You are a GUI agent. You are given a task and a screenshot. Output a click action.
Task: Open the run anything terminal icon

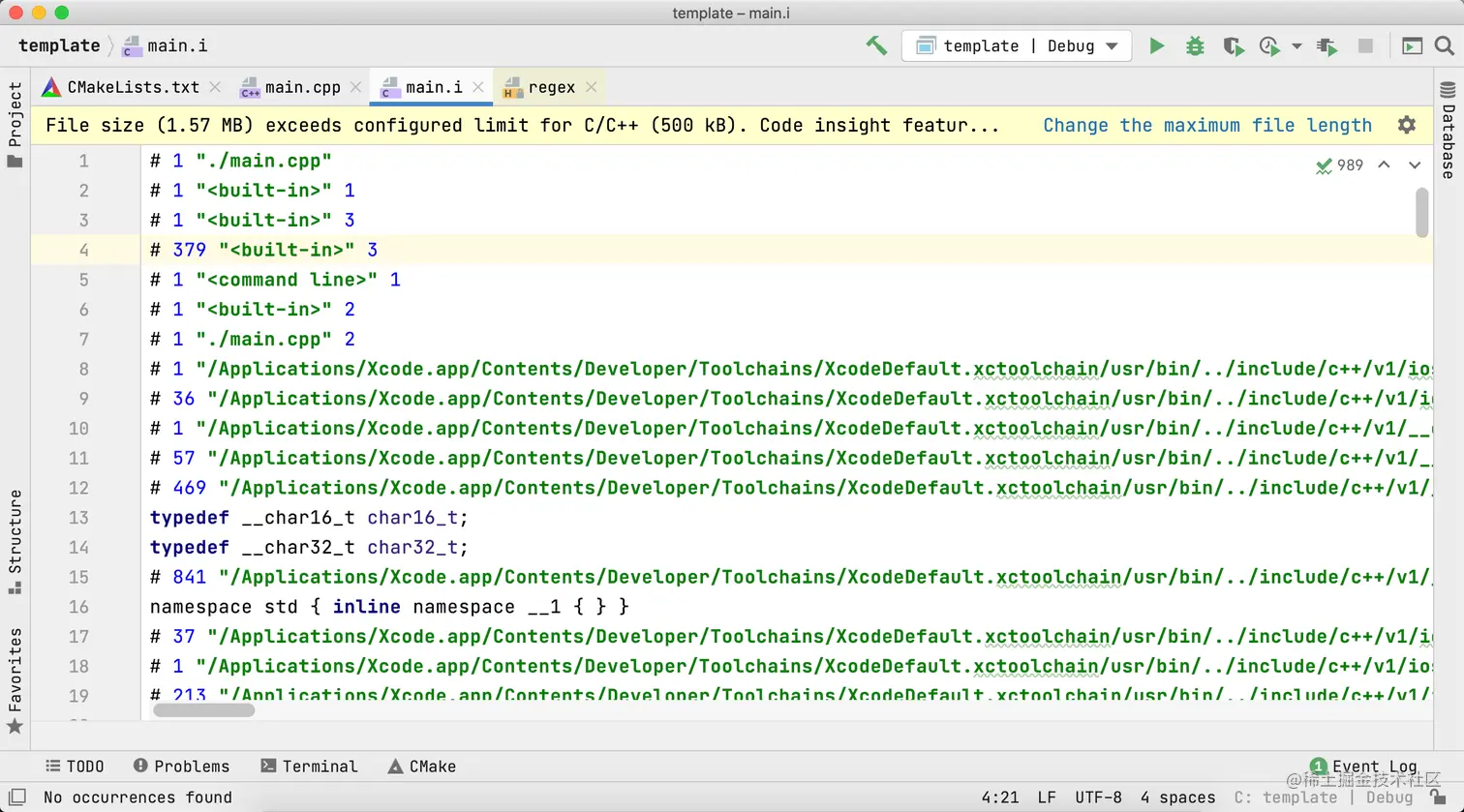click(x=1412, y=45)
